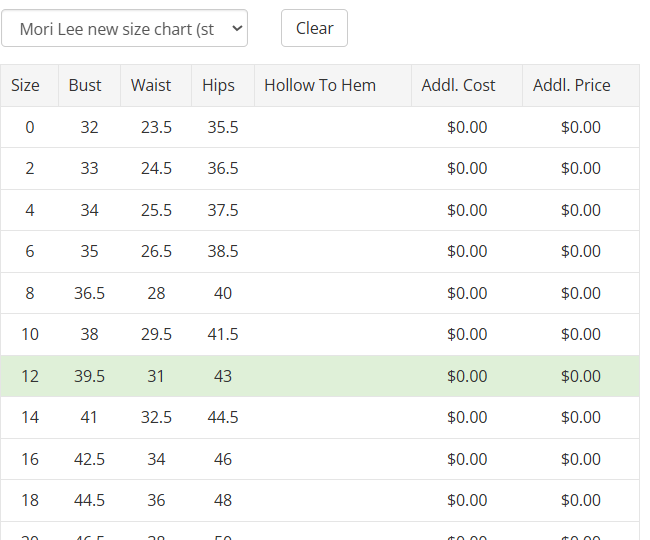Click the highlighted size 12 row
Viewport: 650px width, 540px height.
pyautogui.click(x=320, y=376)
